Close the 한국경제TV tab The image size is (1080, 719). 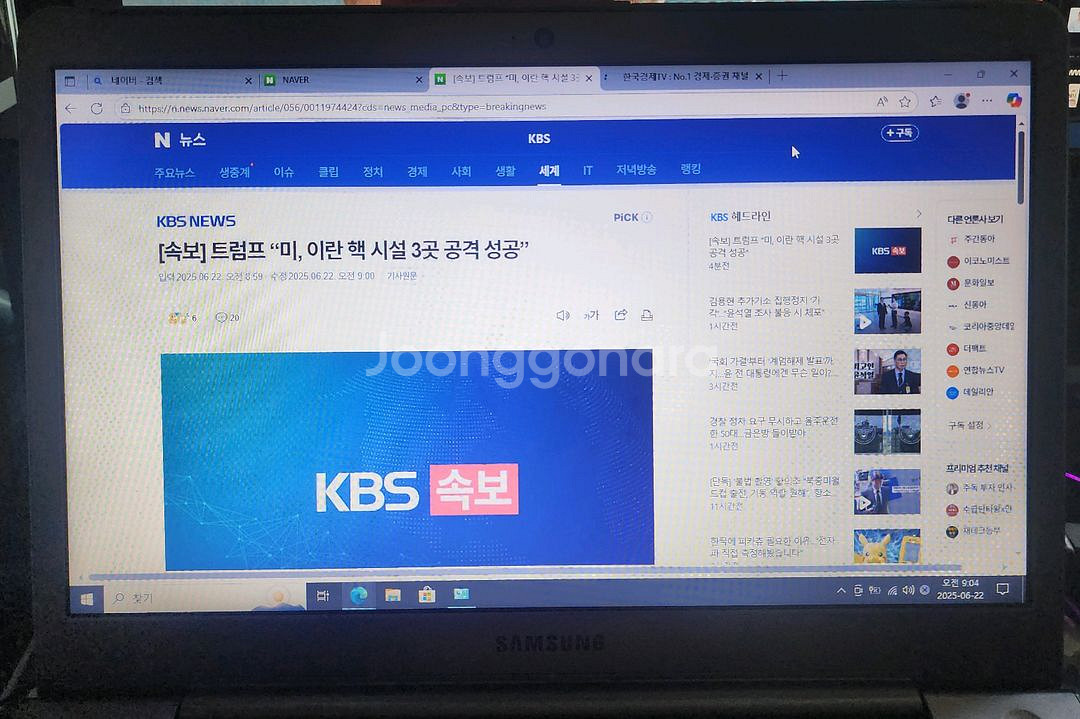(759, 76)
